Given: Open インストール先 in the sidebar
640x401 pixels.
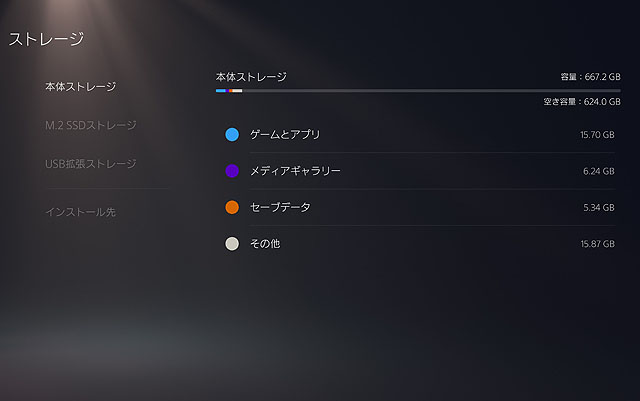Looking at the screenshot, I should click(80, 212).
